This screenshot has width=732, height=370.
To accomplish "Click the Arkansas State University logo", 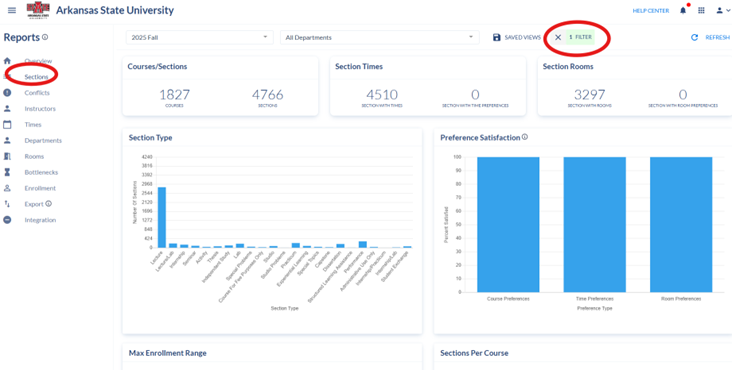I will pyautogui.click(x=38, y=10).
